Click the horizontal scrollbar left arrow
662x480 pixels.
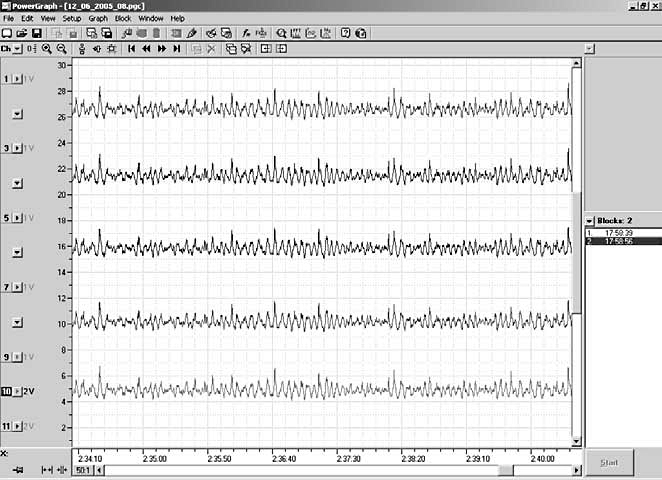99,470
